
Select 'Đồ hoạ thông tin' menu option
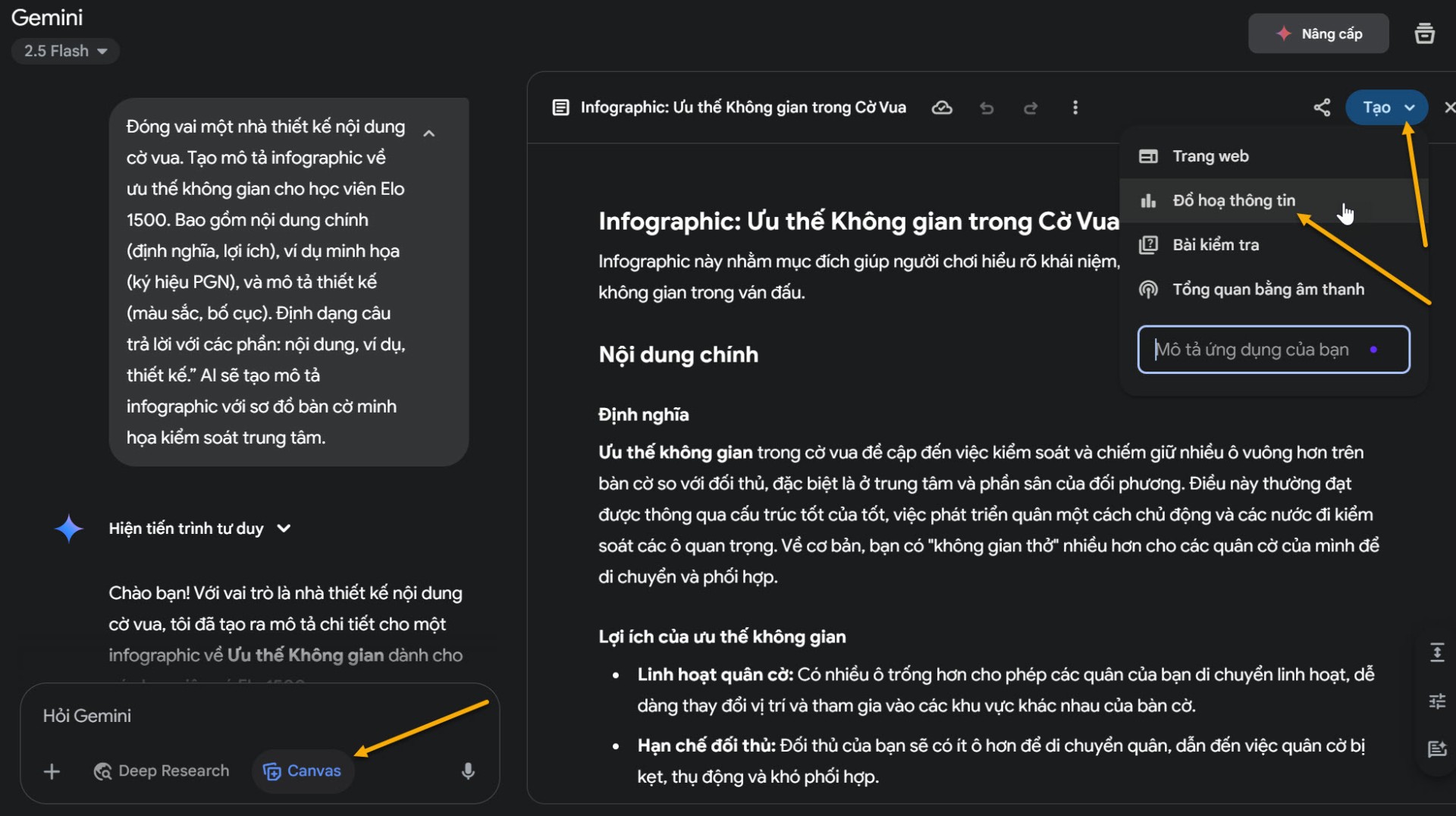pos(1234,200)
